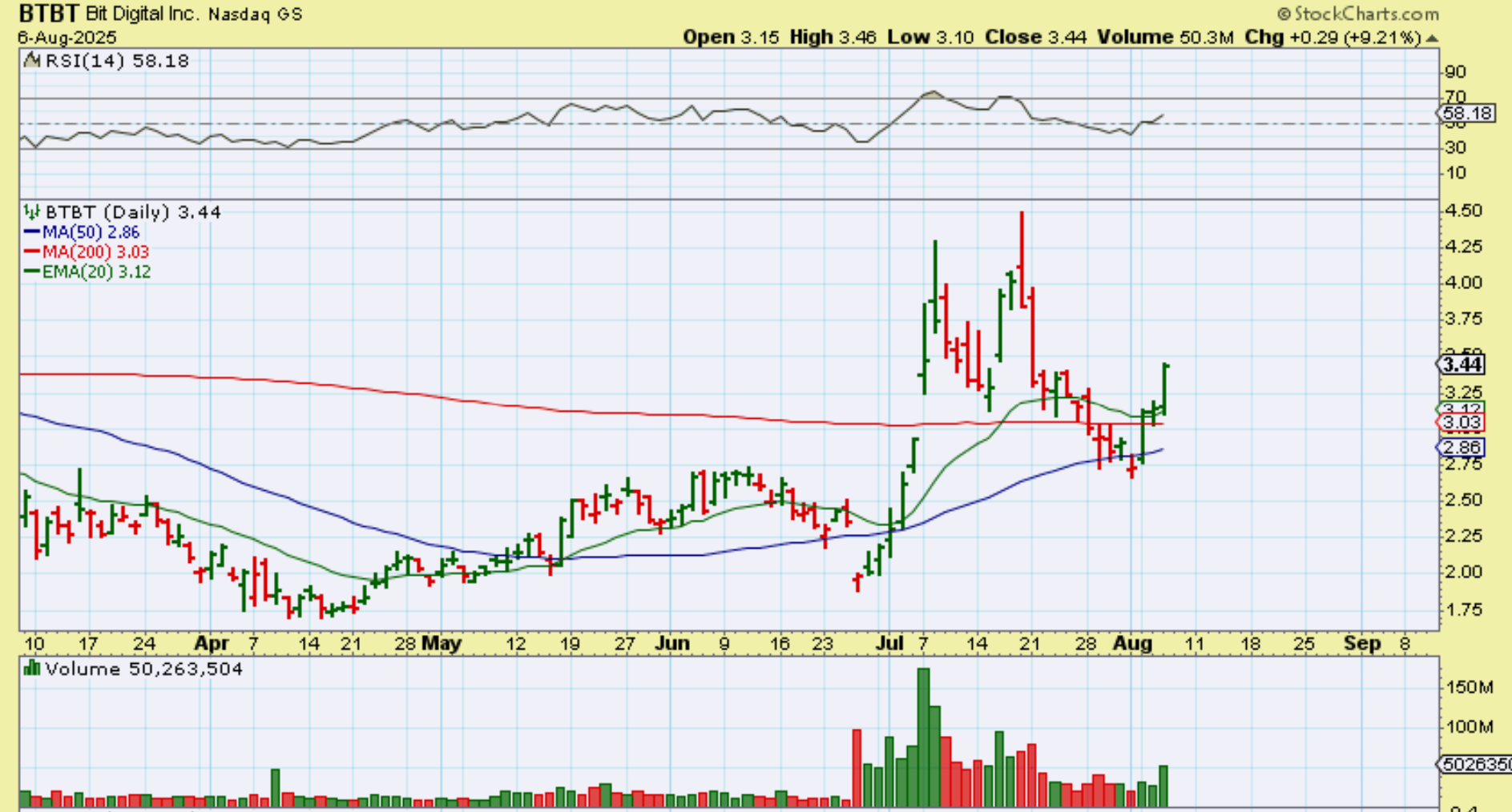Viewport: 1512px width, 812px height.
Task: Click the volume bars icon beside Volume 50,263,504
Action: coord(31,668)
